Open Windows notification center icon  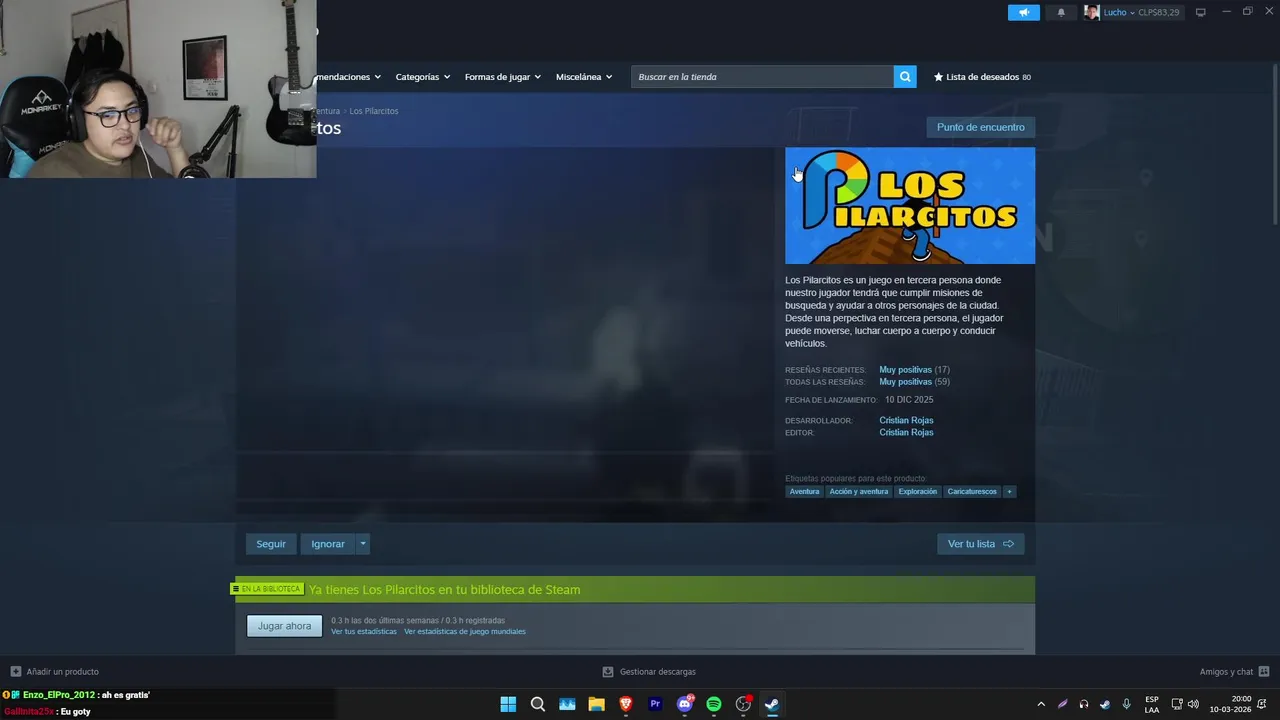[x=1263, y=704]
